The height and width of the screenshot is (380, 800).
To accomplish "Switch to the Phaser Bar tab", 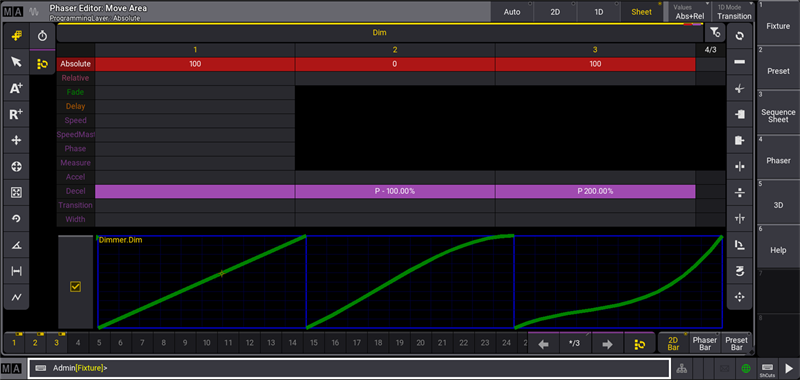I will click(x=705, y=343).
